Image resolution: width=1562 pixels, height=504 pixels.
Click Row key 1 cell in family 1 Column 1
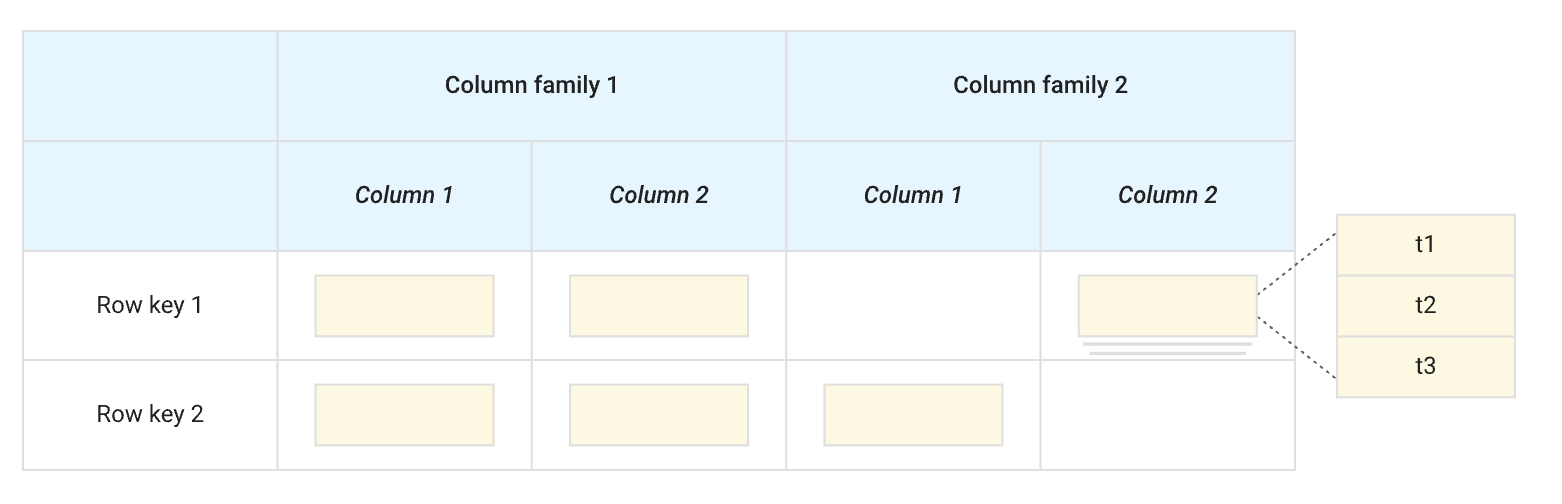click(x=404, y=305)
